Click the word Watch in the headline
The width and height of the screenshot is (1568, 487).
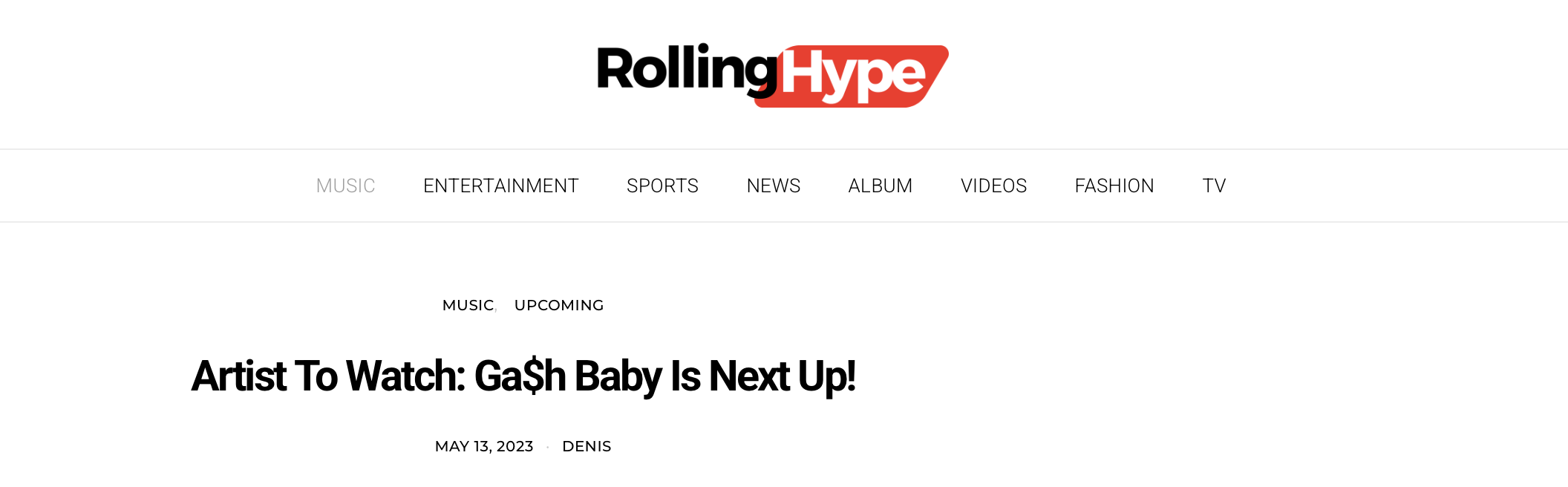tap(405, 376)
